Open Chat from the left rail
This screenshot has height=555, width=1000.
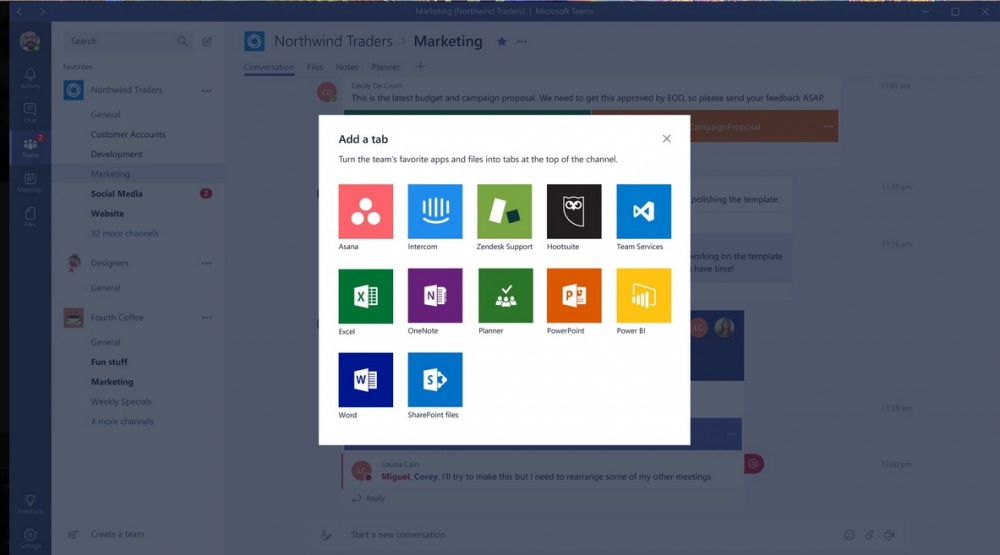pyautogui.click(x=30, y=112)
